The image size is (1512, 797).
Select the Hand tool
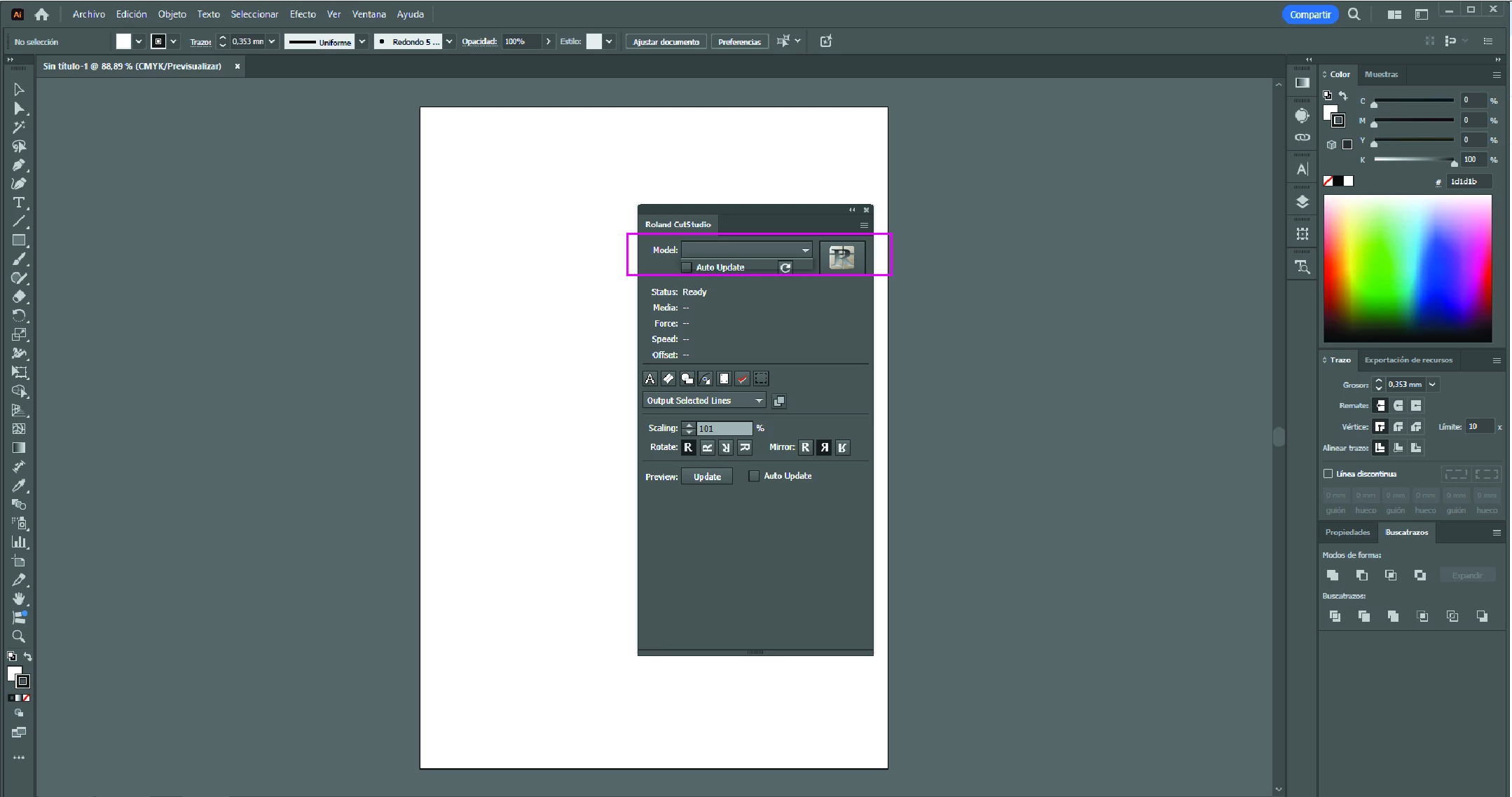click(x=19, y=599)
